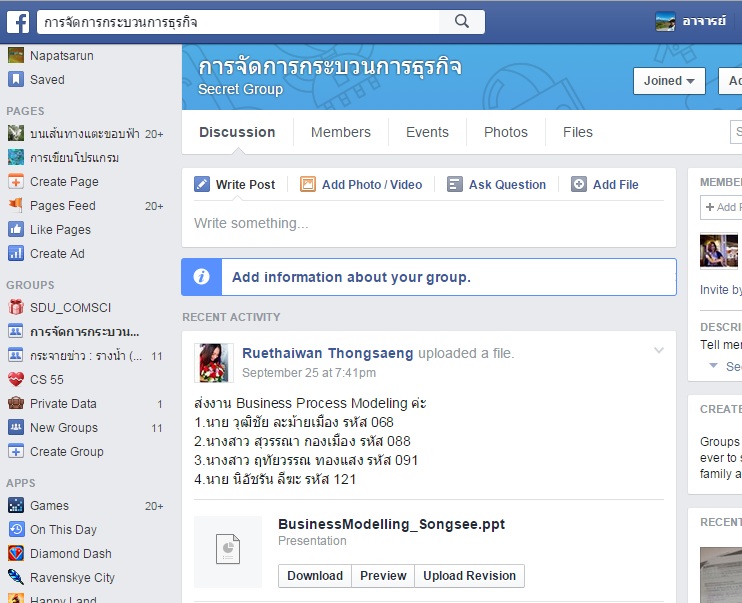This screenshot has width=742, height=603.
Task: Open Diamond Dash app icon
Action: pos(16,554)
